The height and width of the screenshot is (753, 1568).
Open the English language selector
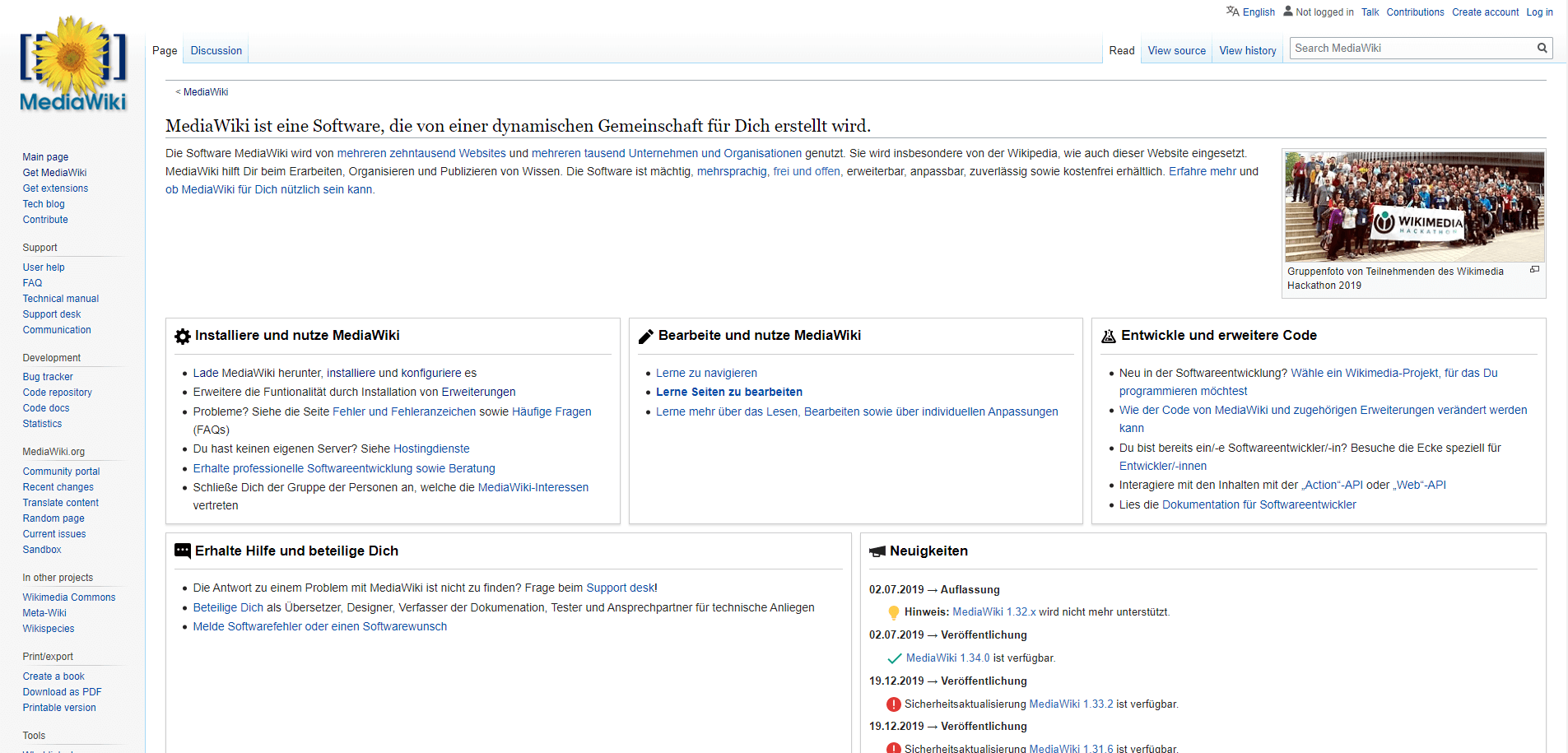[1259, 12]
